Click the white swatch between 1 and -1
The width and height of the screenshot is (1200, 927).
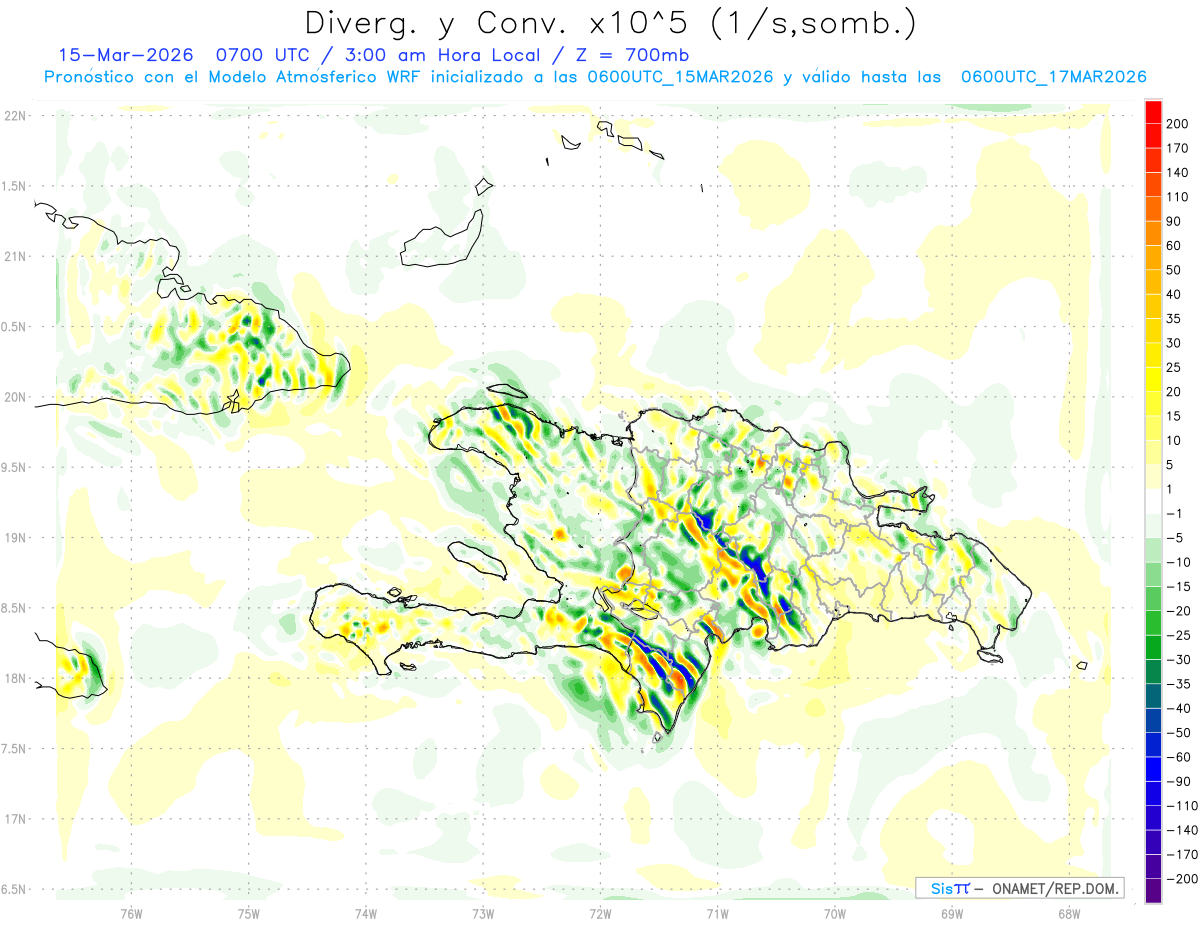point(1153,501)
